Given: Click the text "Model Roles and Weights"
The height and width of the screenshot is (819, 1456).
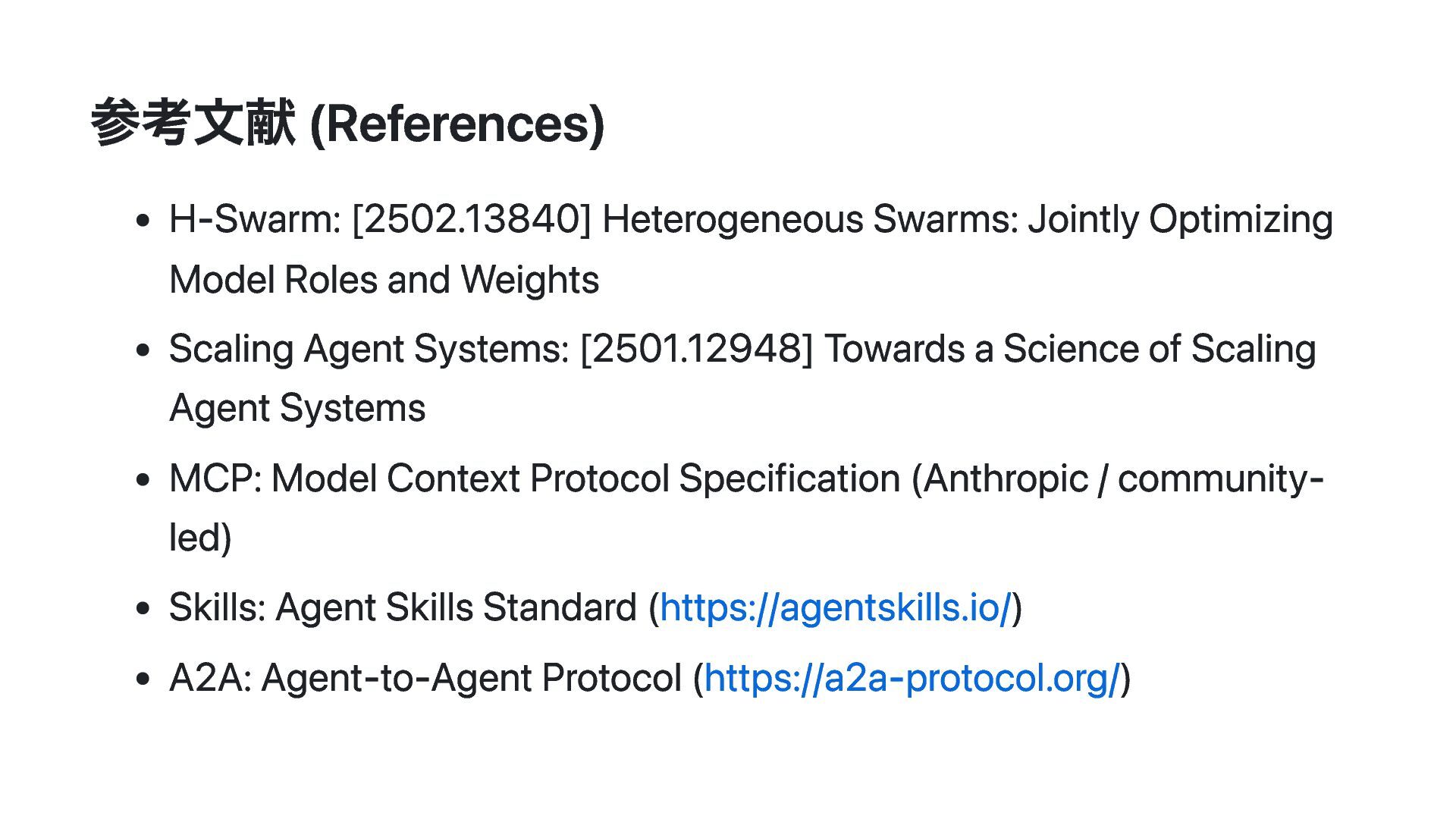Looking at the screenshot, I should pyautogui.click(x=384, y=281).
